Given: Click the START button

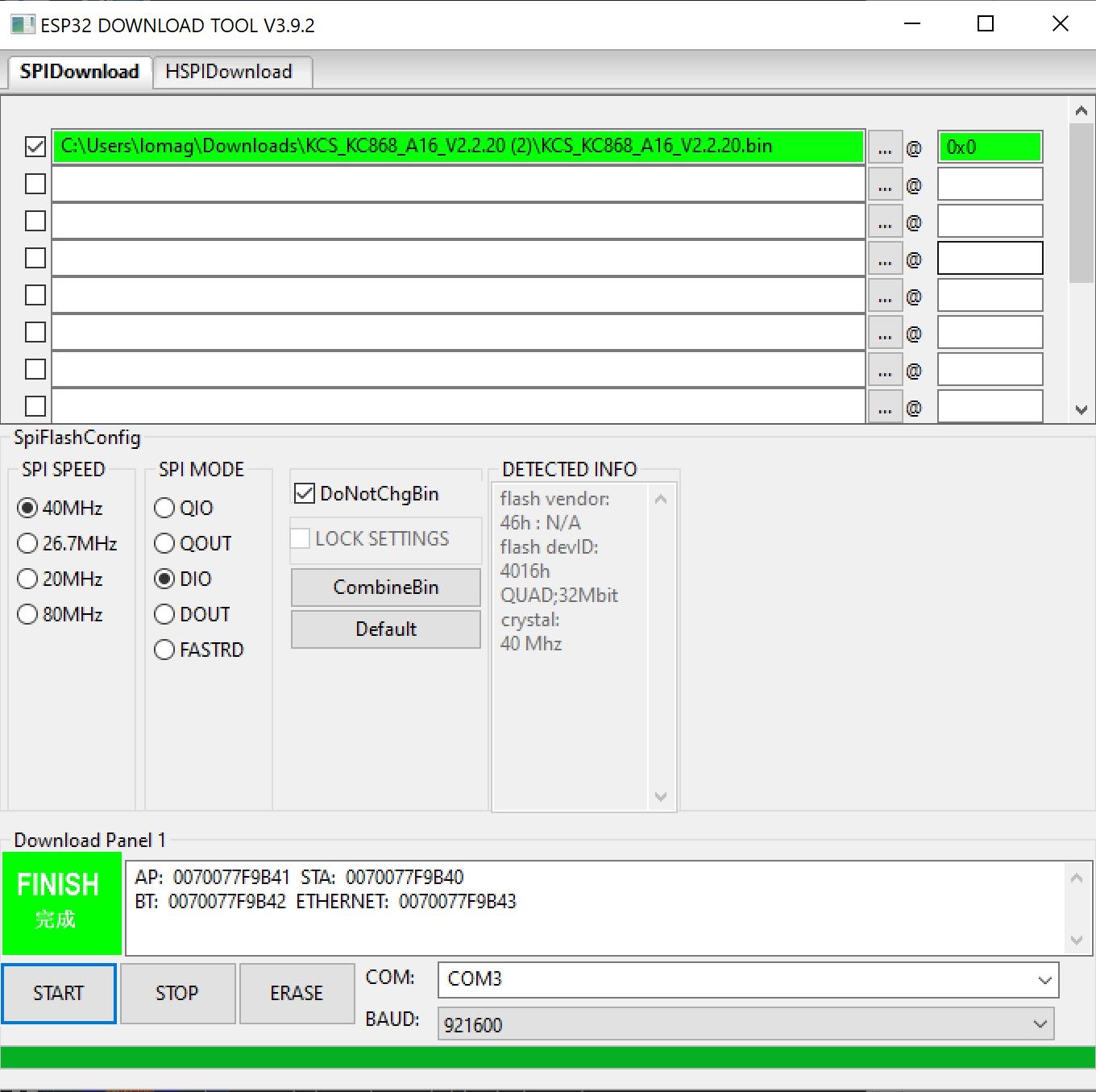Looking at the screenshot, I should coord(59,993).
